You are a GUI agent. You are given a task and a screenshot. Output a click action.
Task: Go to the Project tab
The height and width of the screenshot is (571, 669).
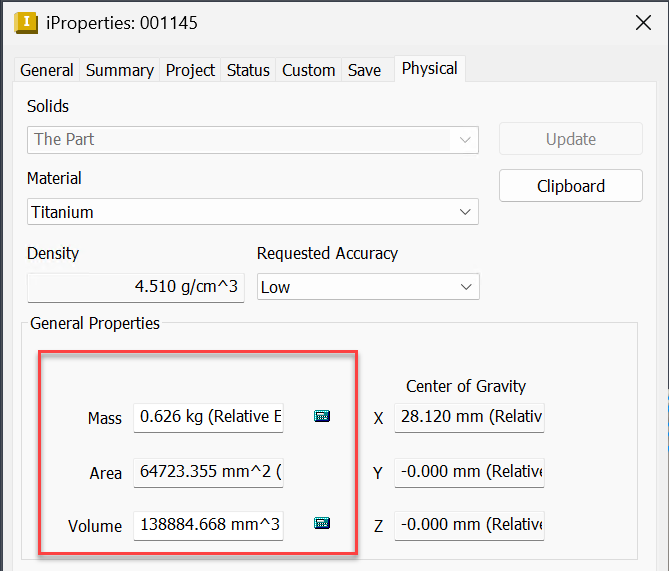(x=190, y=70)
